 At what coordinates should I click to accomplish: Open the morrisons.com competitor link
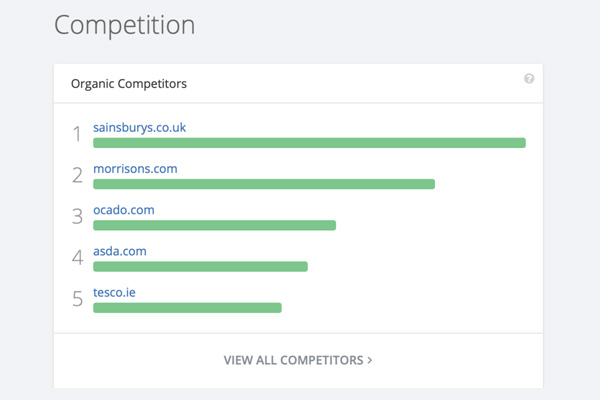[135, 169]
